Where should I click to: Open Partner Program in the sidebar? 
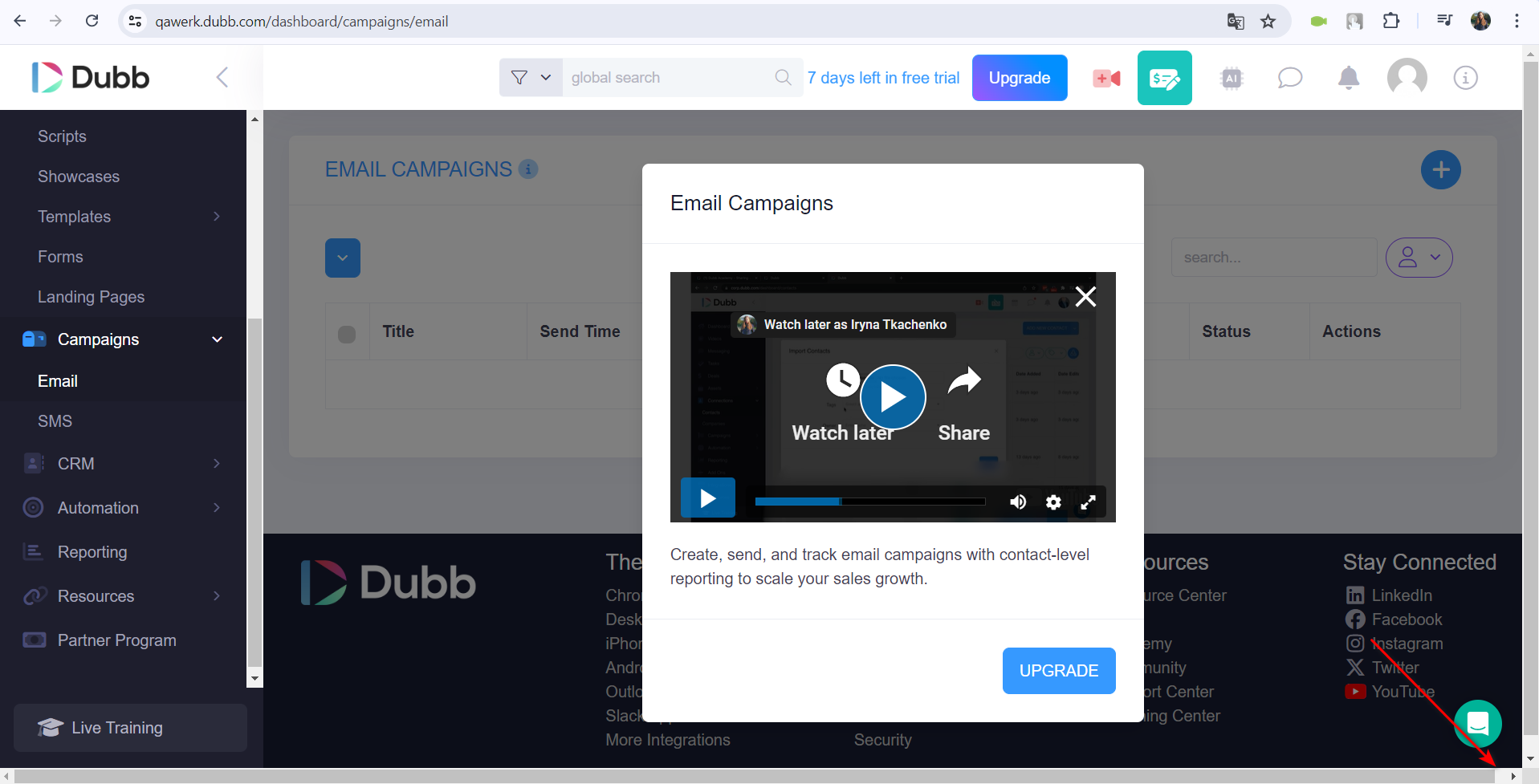(x=116, y=640)
